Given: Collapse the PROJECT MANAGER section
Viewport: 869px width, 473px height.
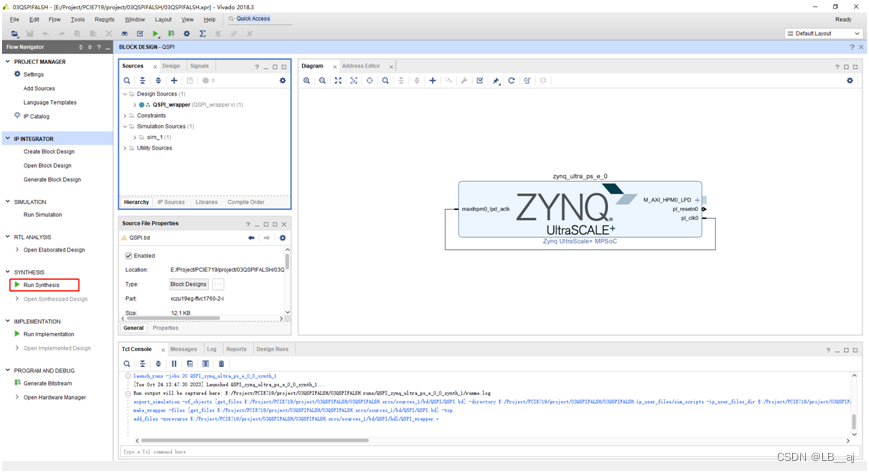Looking at the screenshot, I should coord(8,62).
